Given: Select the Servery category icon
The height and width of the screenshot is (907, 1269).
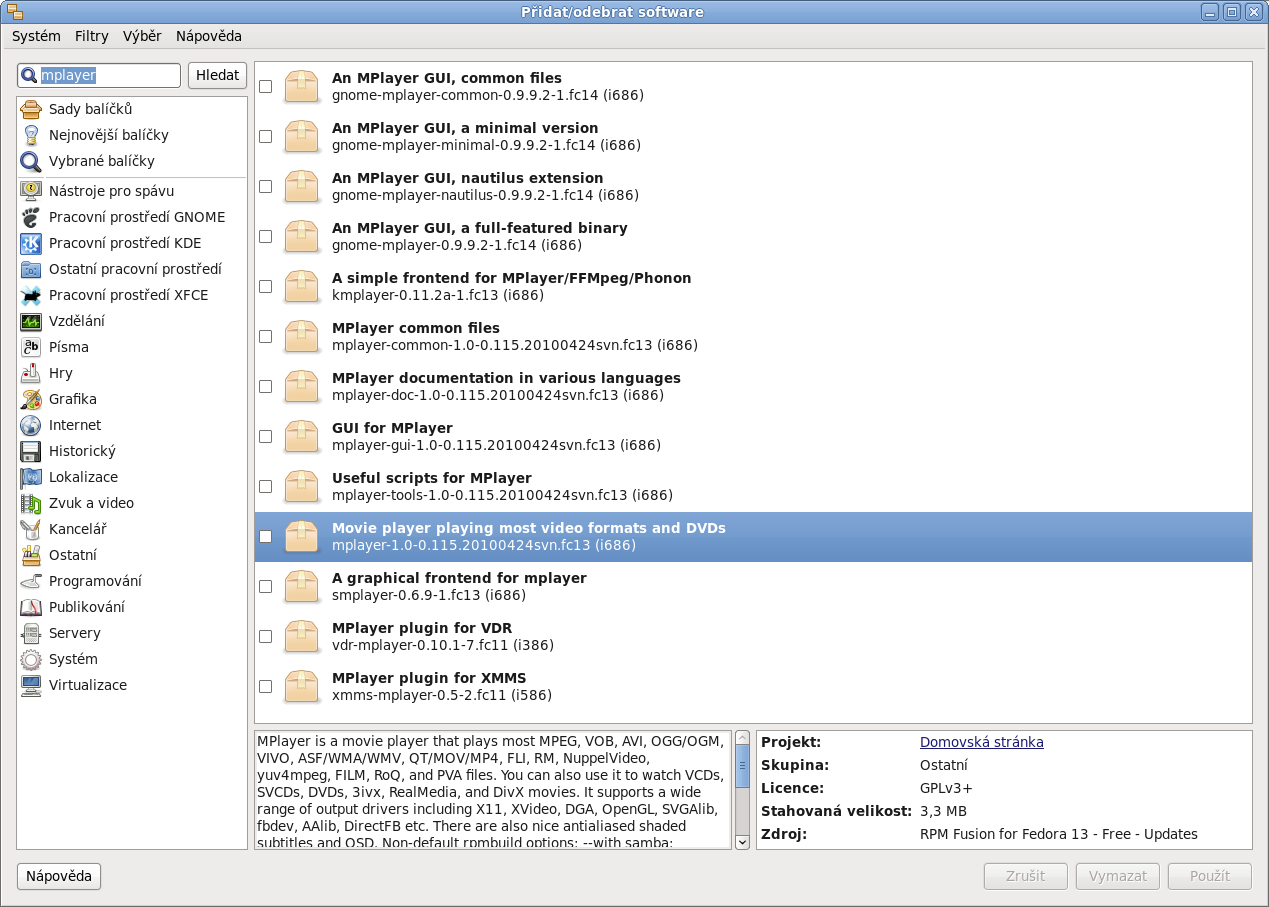Looking at the screenshot, I should click(x=31, y=633).
